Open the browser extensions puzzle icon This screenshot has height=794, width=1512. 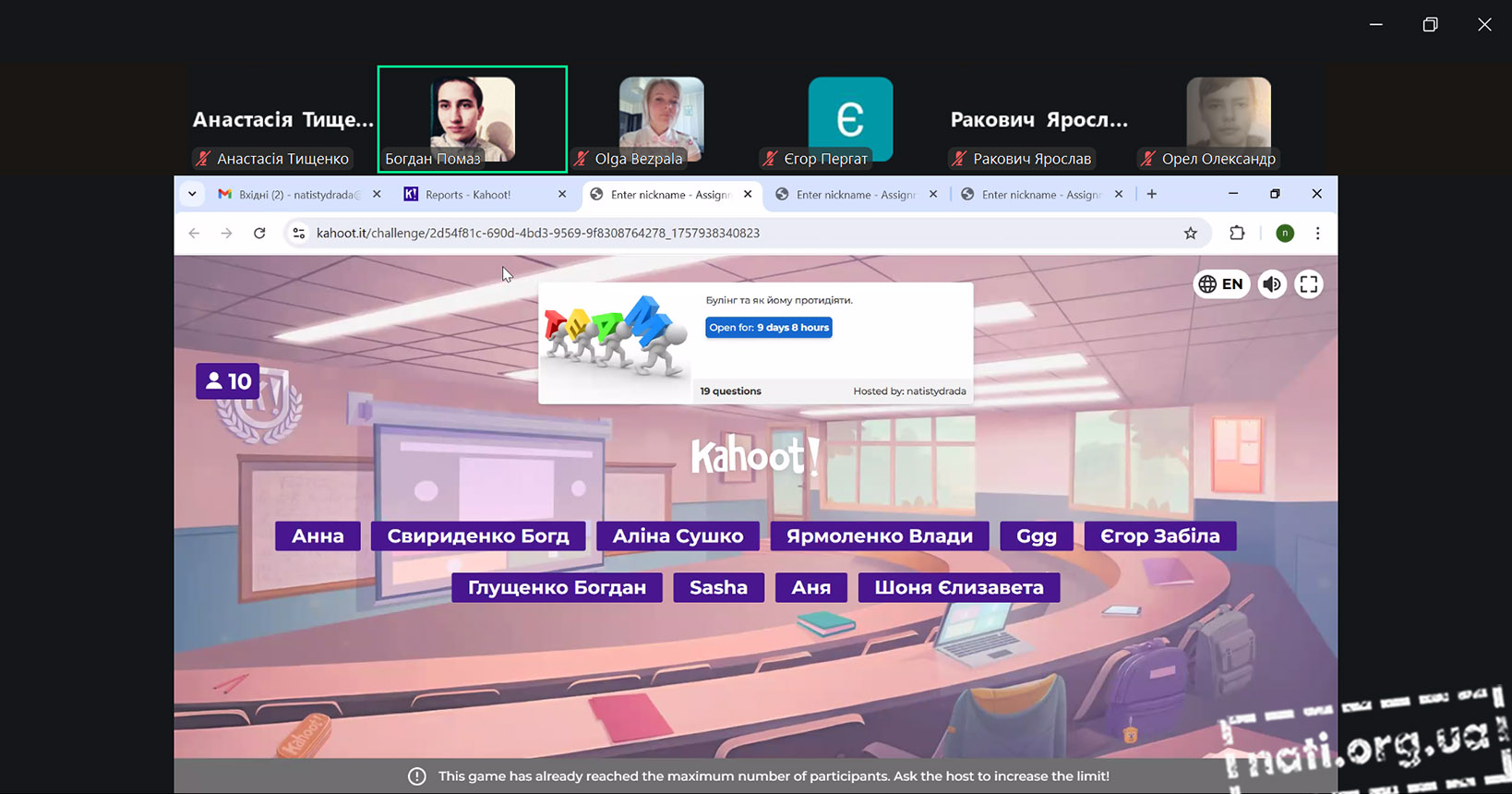1237,234
